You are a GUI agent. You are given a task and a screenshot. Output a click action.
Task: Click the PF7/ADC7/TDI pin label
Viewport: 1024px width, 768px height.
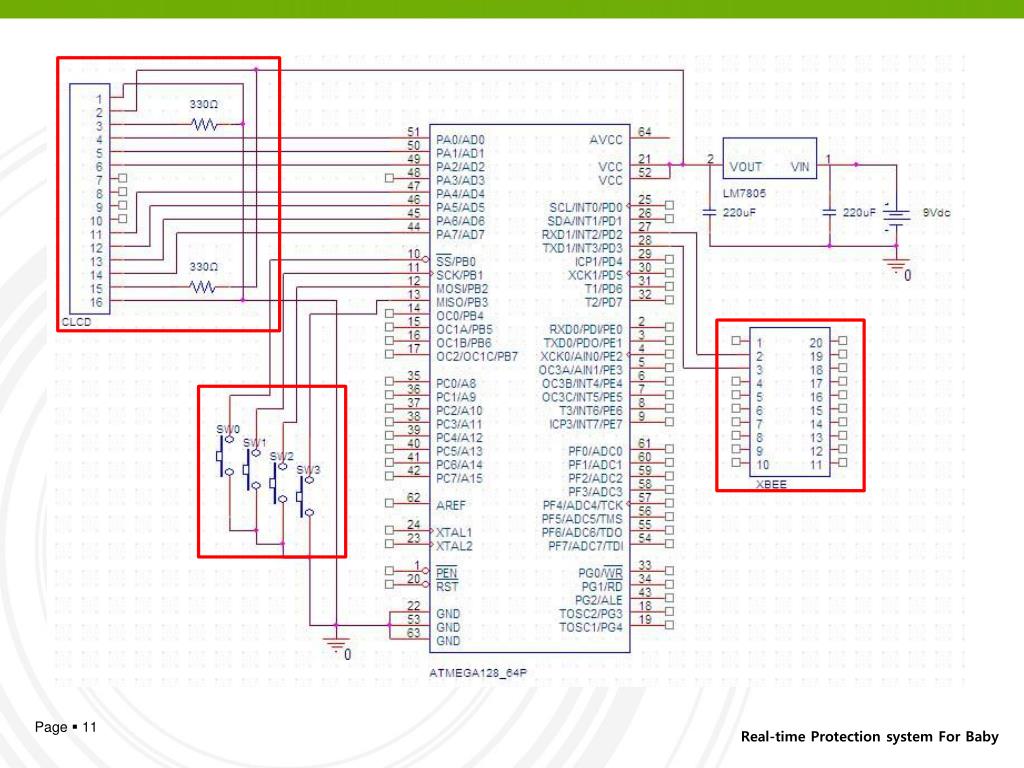click(585, 546)
